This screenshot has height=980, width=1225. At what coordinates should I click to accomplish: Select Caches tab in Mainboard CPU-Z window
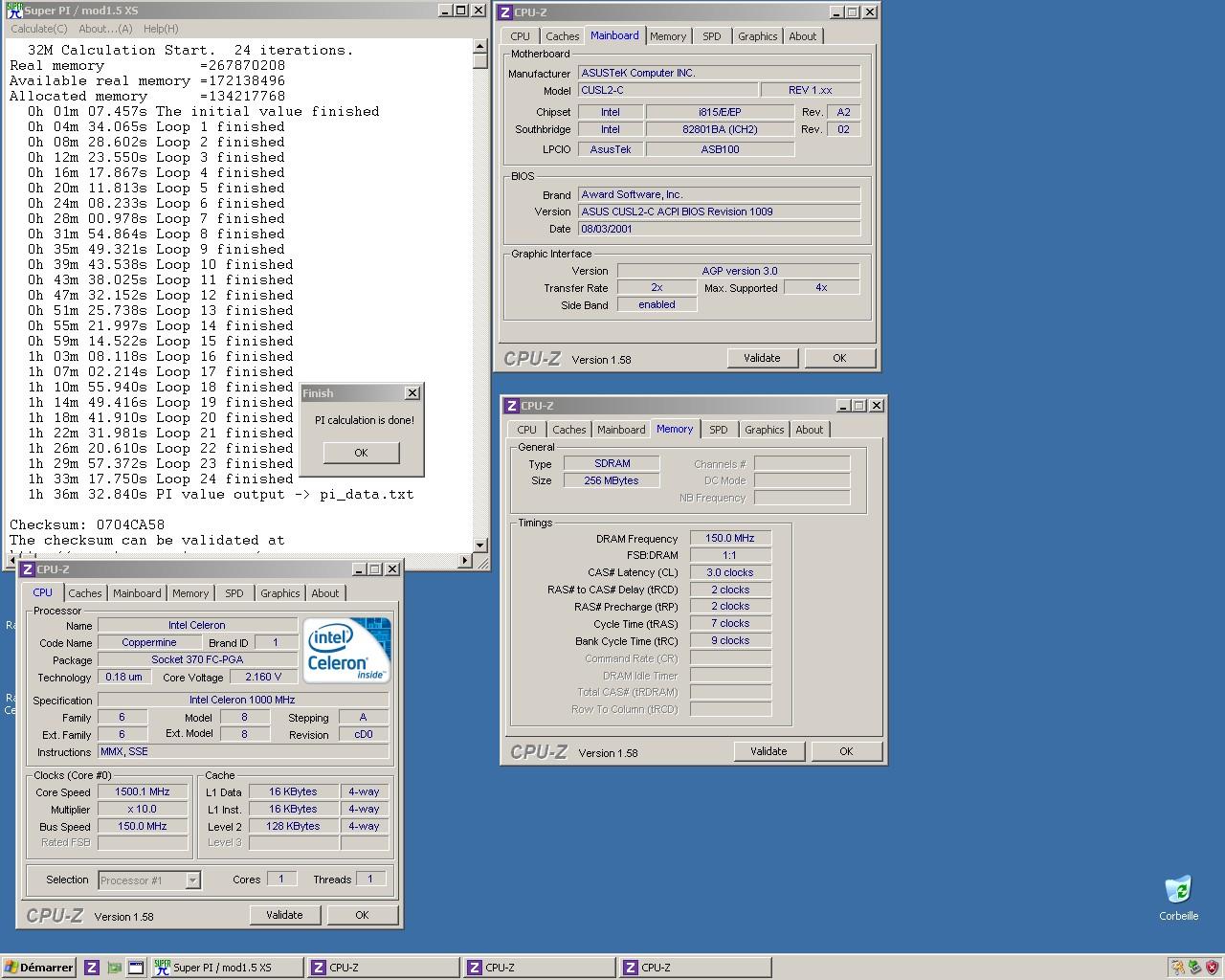click(x=563, y=36)
